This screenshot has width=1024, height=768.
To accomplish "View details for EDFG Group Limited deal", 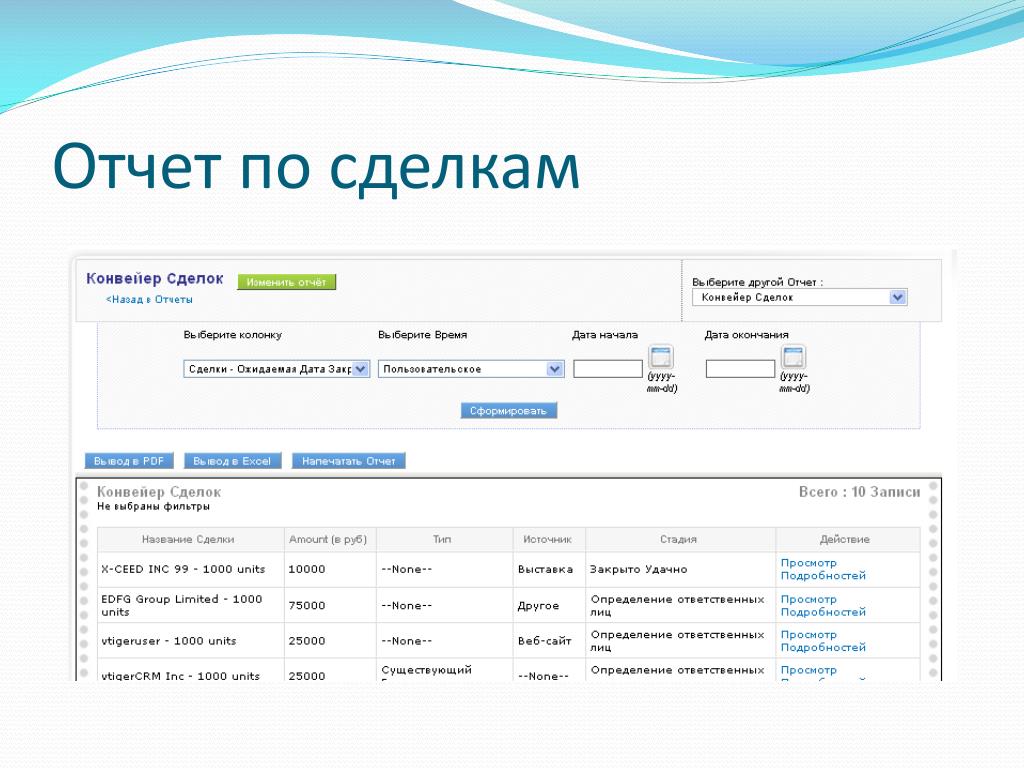I will tap(823, 605).
